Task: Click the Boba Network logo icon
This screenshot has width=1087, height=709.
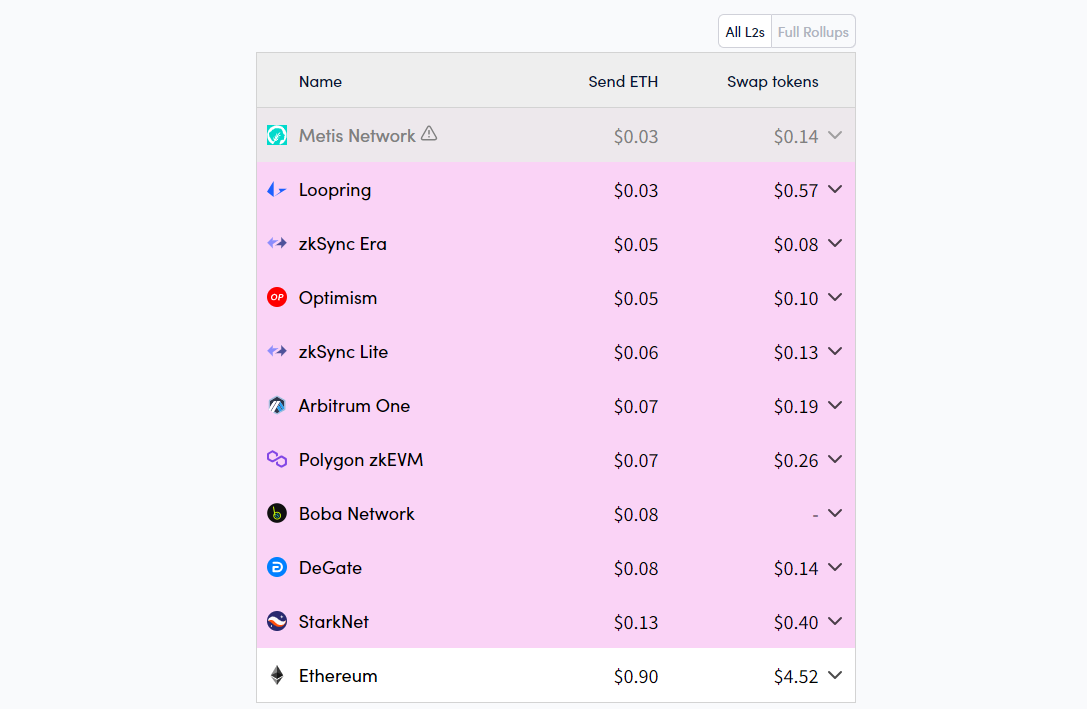Action: point(277,514)
